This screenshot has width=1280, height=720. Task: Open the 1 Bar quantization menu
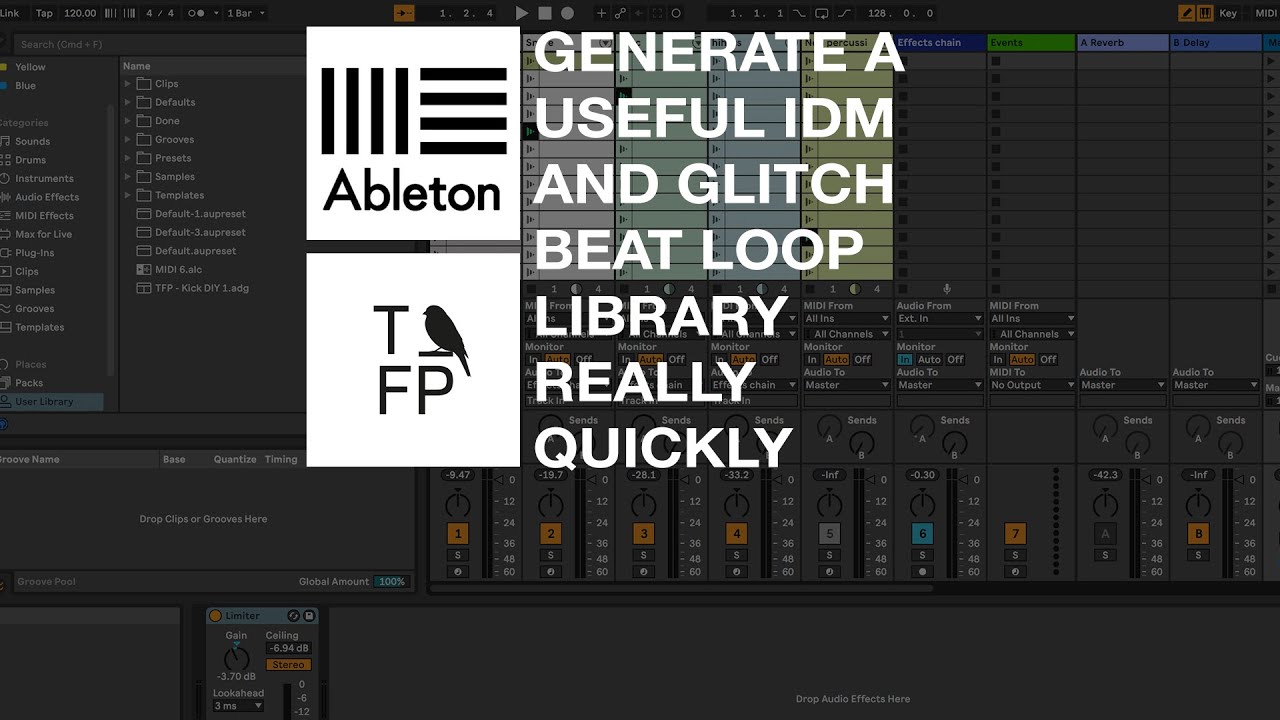coord(246,13)
